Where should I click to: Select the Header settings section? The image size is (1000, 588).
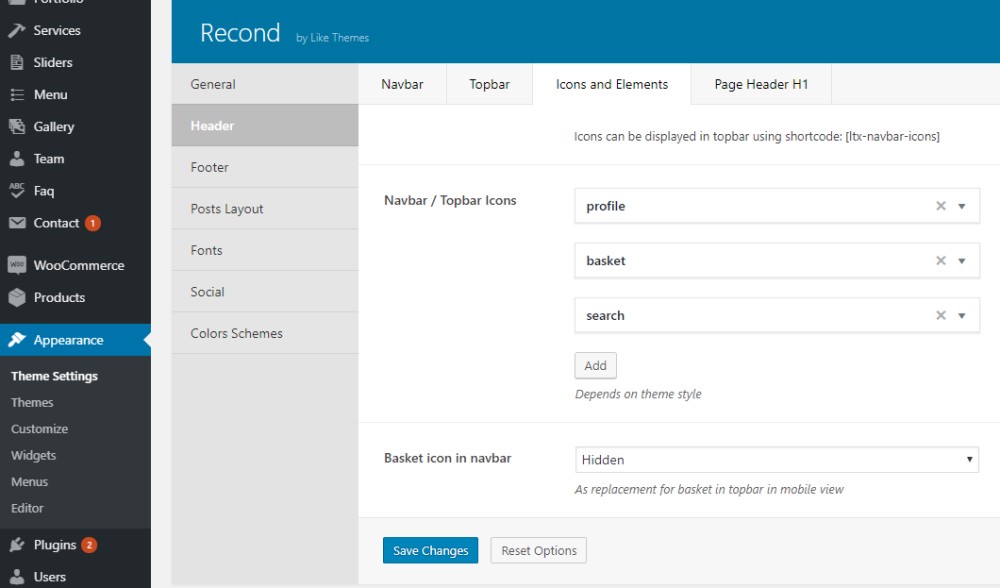[265, 126]
